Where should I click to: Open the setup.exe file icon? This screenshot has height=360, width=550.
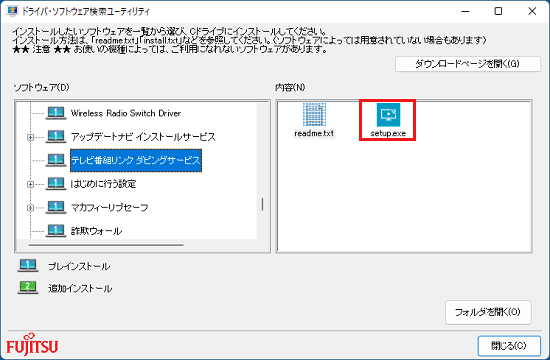pos(388,115)
